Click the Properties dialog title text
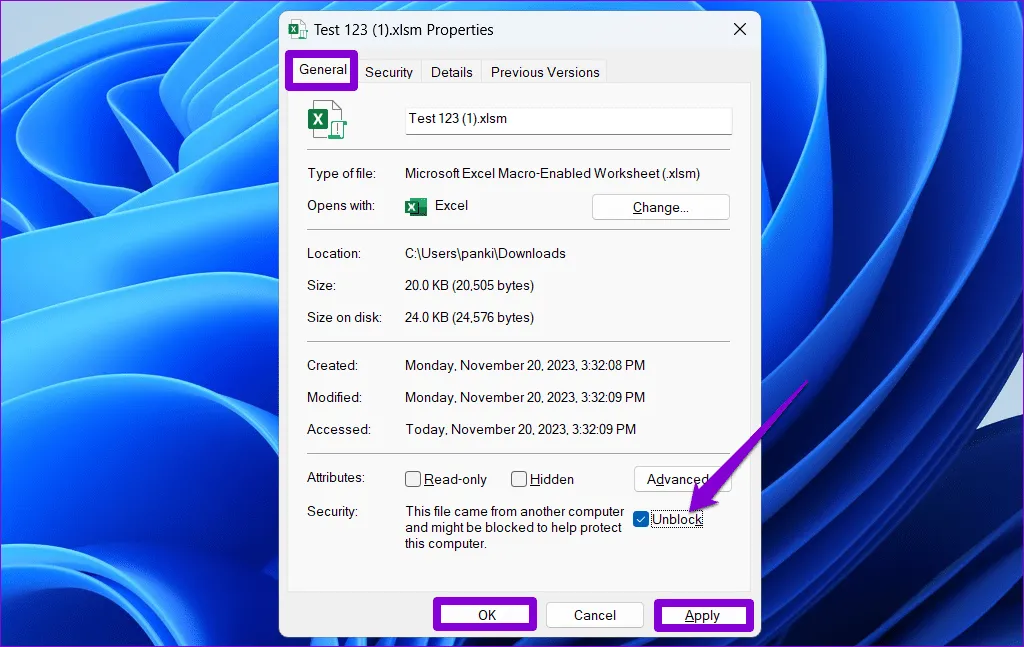Viewport: 1024px width, 647px height. (x=403, y=30)
